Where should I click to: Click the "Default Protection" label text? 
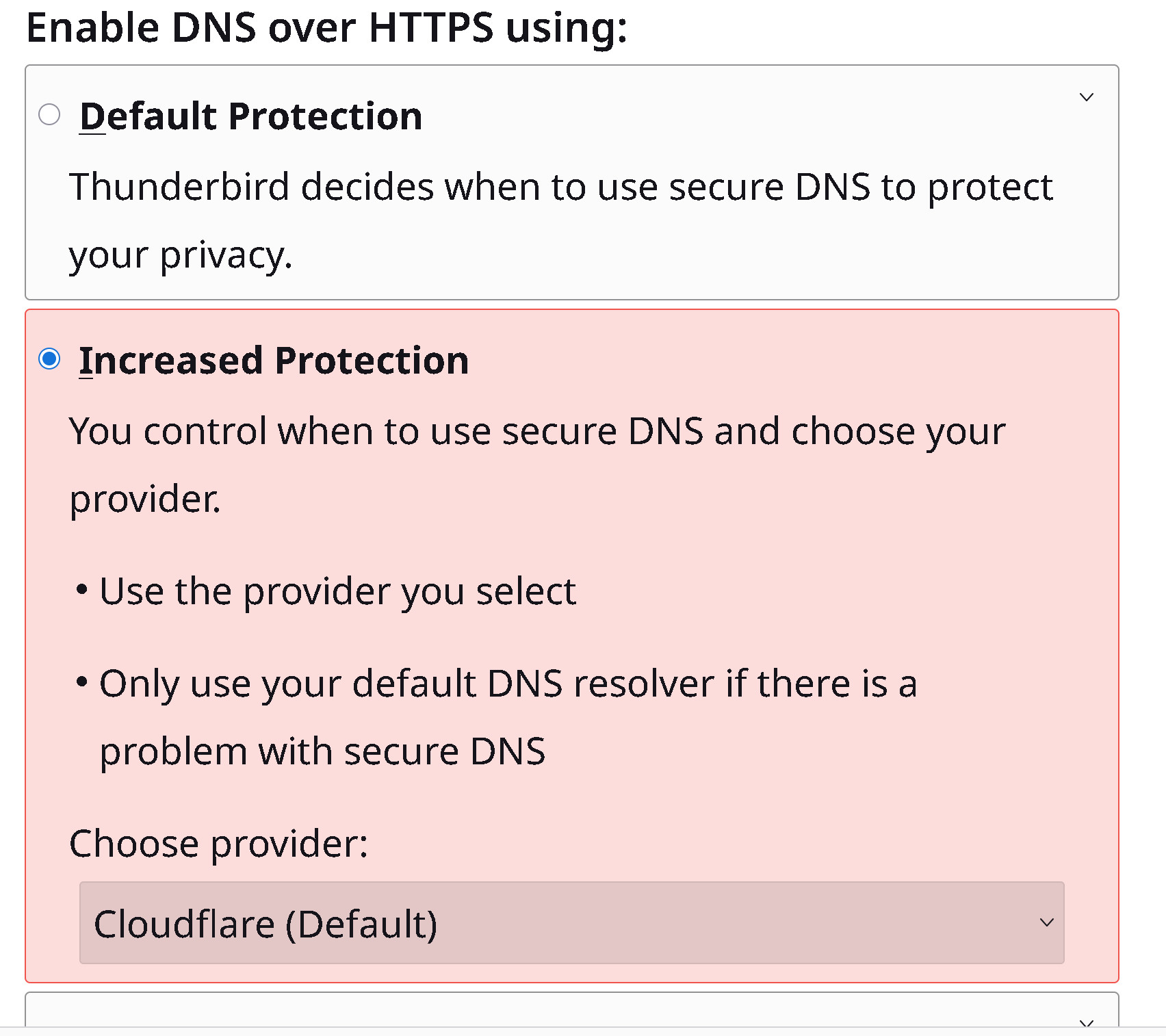250,116
